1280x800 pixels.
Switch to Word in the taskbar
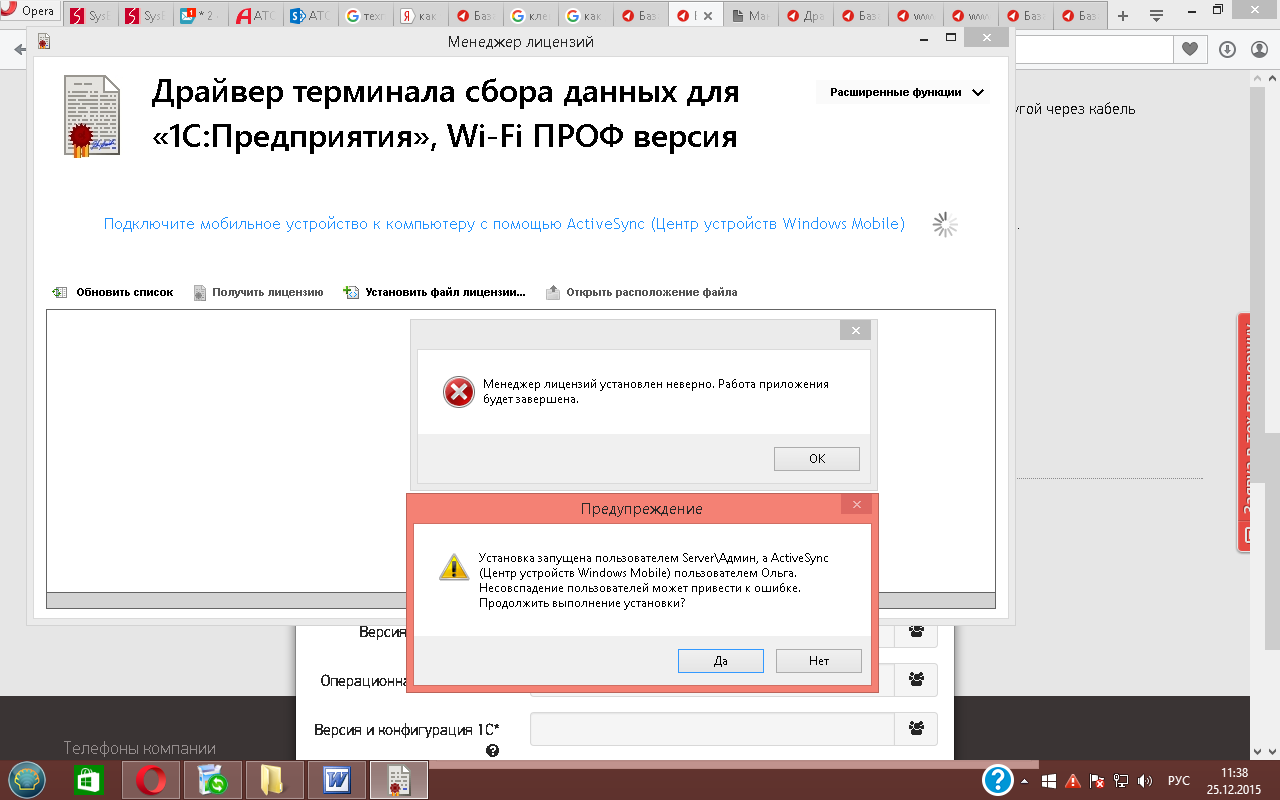point(337,780)
